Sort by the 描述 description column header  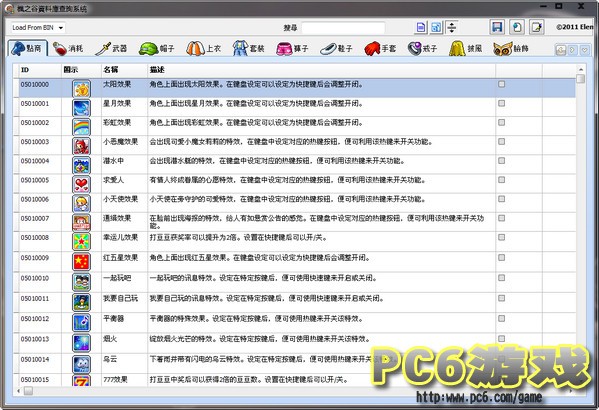pos(321,70)
